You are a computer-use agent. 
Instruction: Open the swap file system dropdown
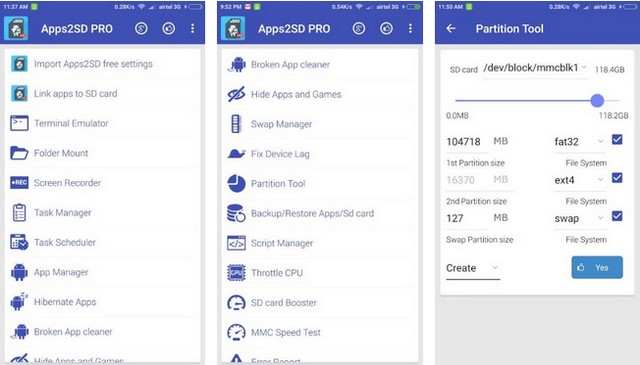[579, 218]
